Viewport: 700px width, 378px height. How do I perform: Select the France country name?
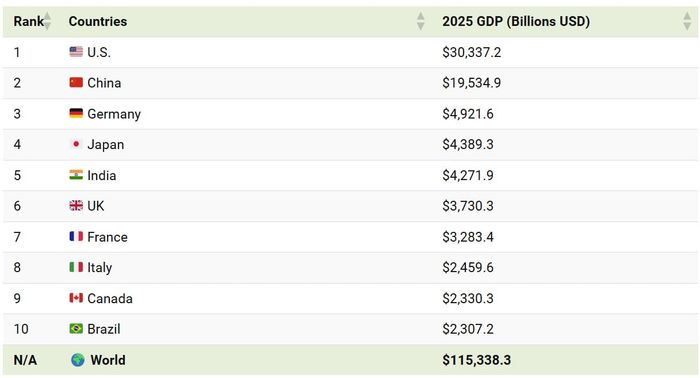tap(108, 237)
